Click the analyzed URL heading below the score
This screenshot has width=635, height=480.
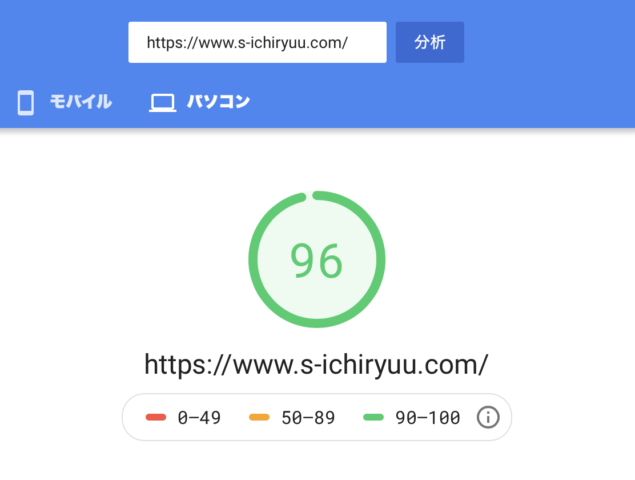coord(316,363)
